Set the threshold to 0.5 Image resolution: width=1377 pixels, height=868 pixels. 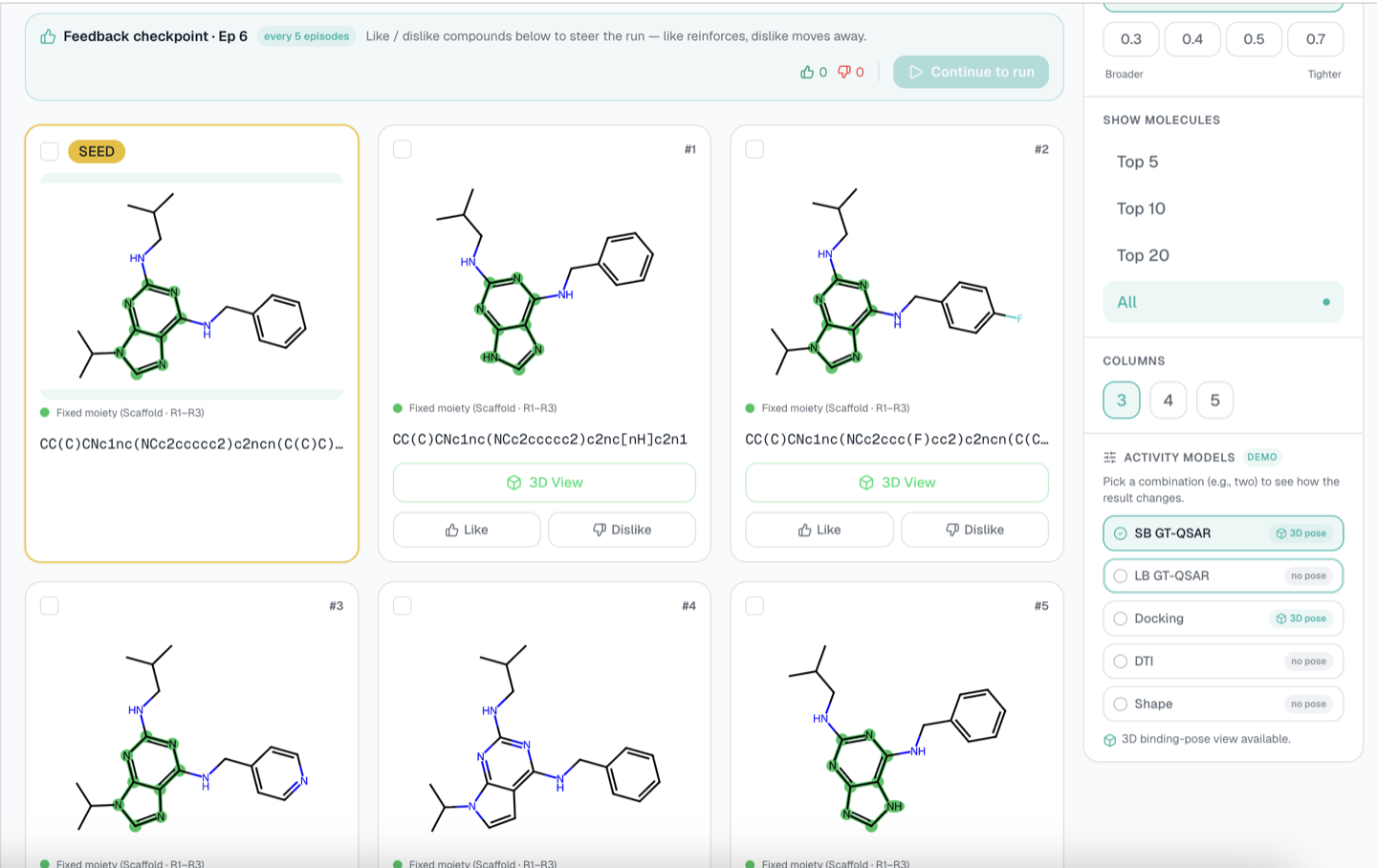coord(1254,39)
